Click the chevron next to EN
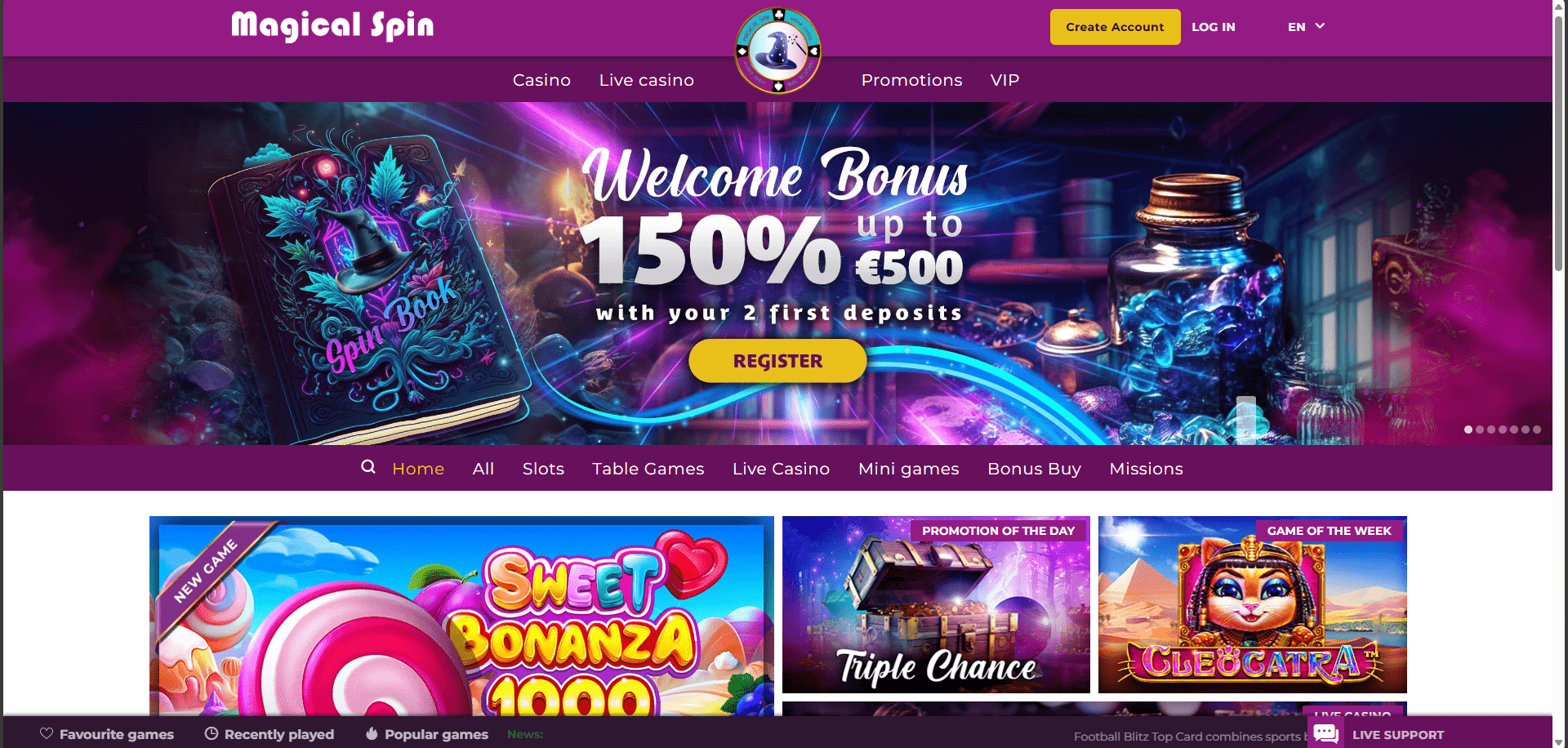 click(x=1320, y=26)
